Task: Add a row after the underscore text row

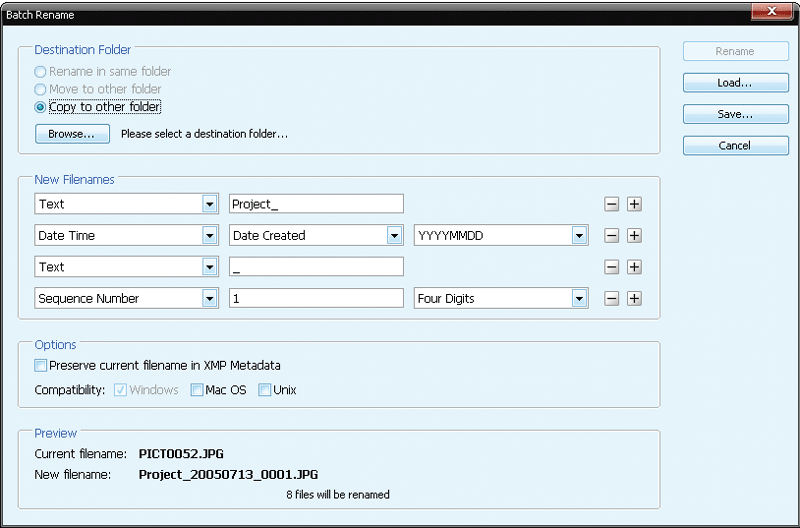Action: click(633, 267)
